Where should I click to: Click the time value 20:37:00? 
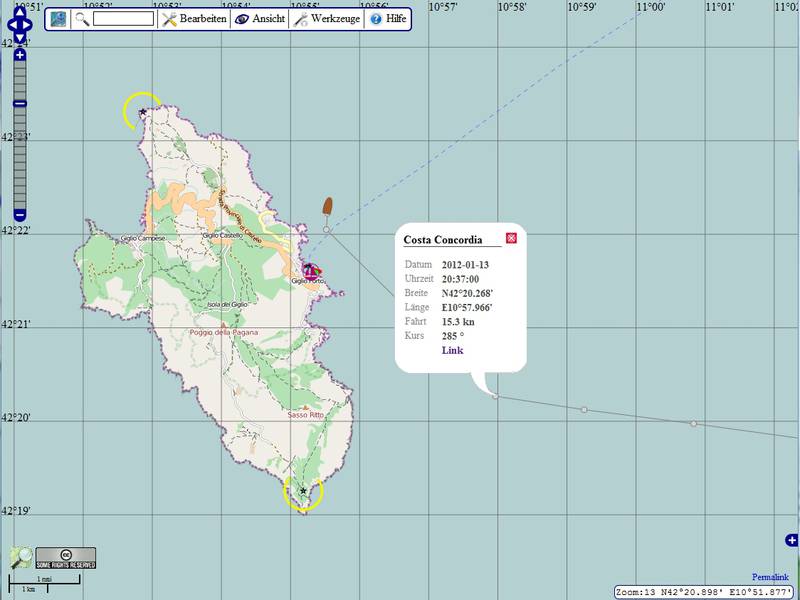(460, 279)
